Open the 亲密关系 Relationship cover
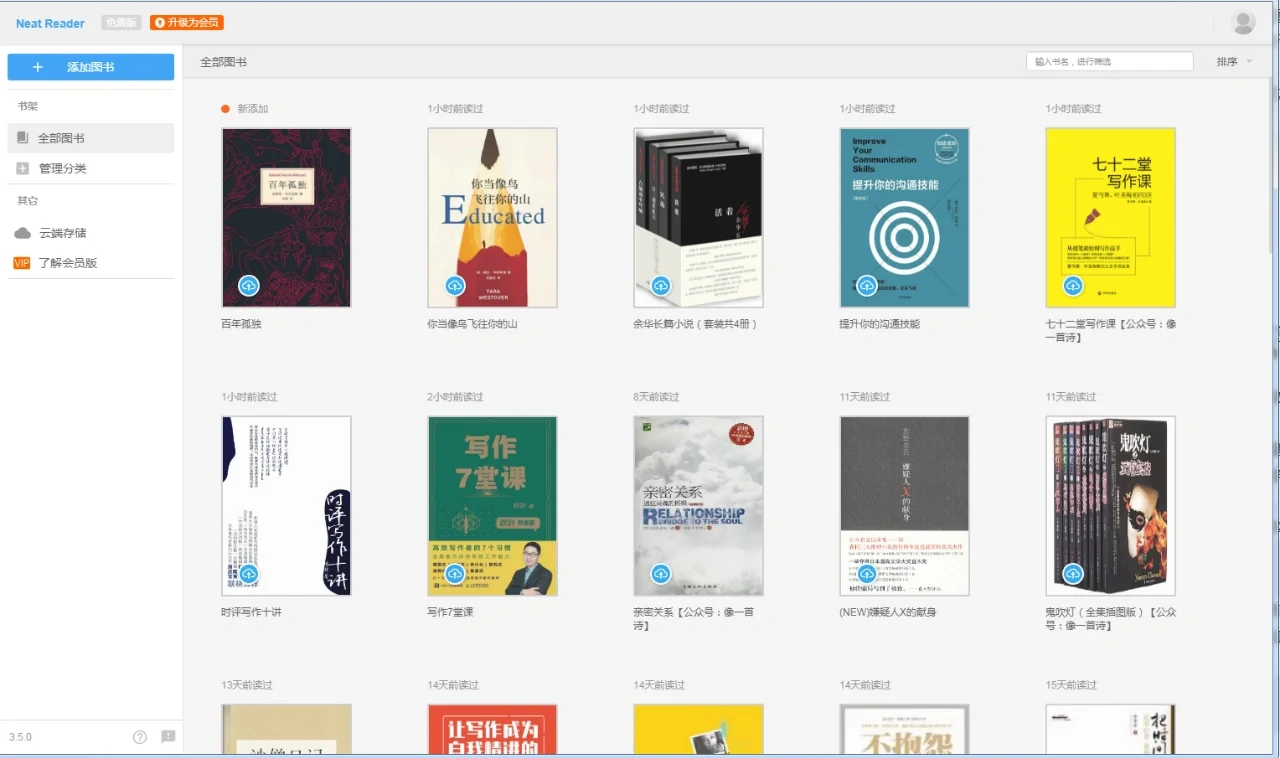Viewport: 1280px width, 758px height. [x=698, y=505]
